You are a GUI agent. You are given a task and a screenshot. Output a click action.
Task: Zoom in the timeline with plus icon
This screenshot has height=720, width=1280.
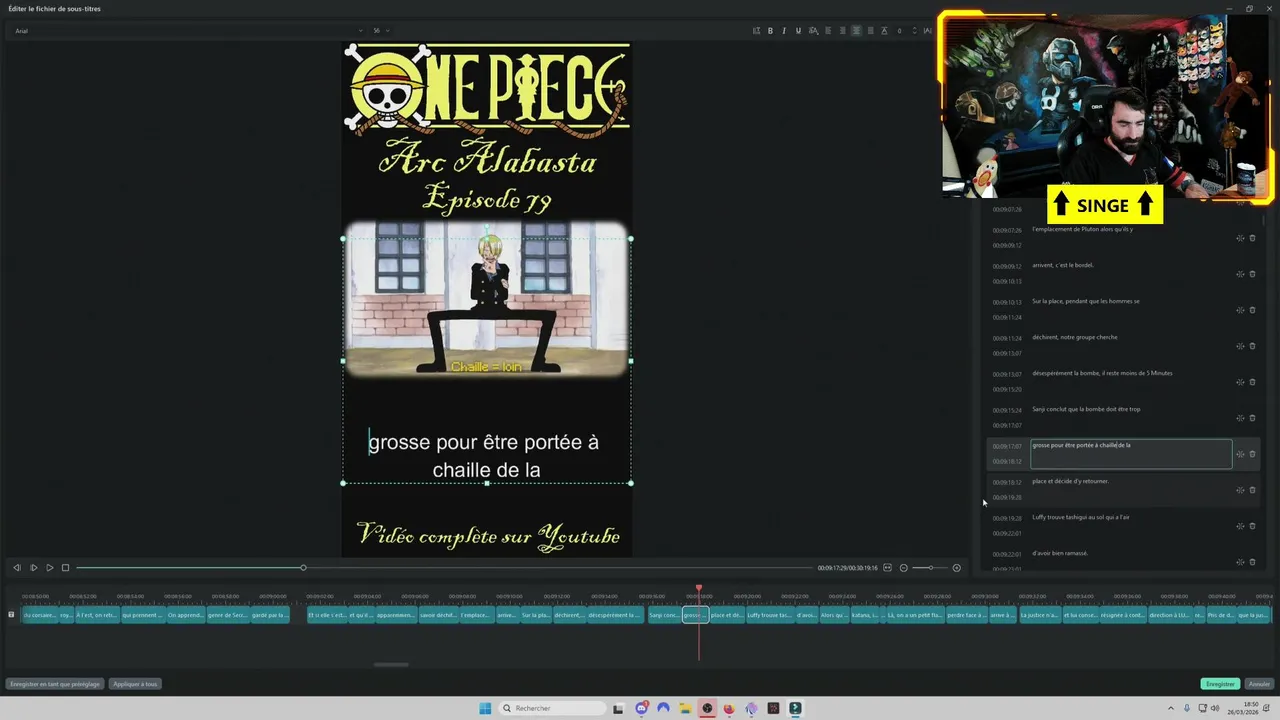[x=956, y=568]
